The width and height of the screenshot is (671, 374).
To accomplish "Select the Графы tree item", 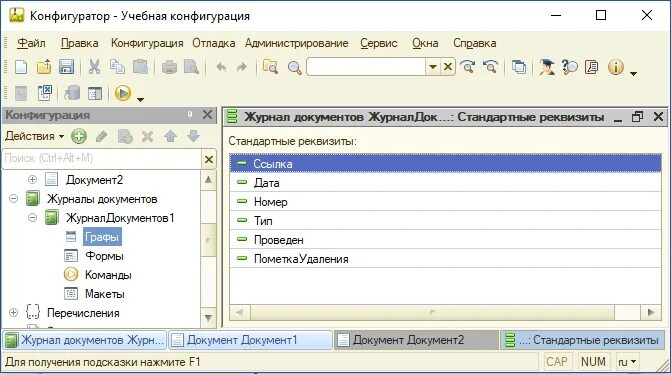I will (102, 237).
